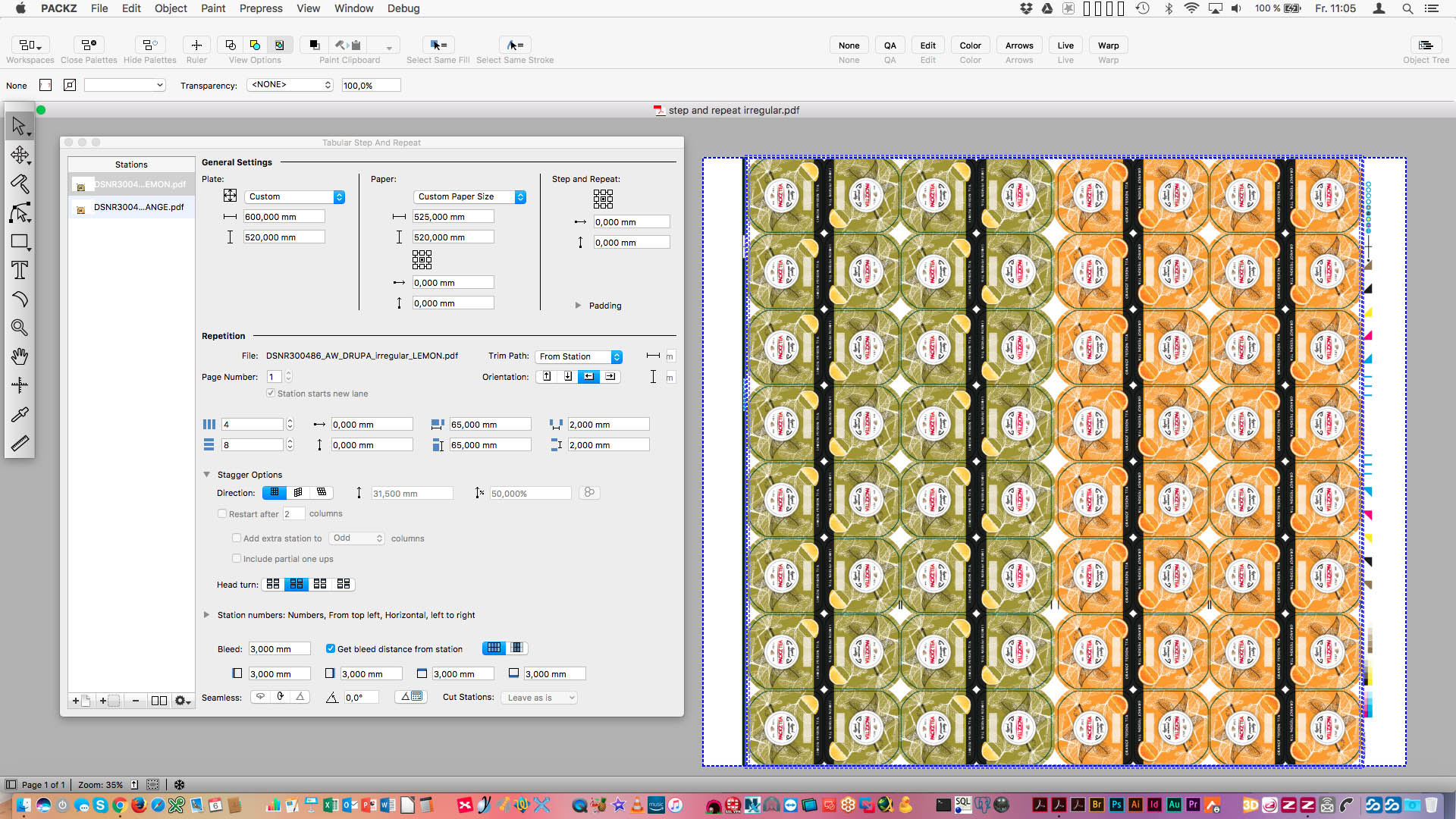Expand the Station numbers section
The height and width of the screenshot is (819, 1456).
[x=206, y=615]
